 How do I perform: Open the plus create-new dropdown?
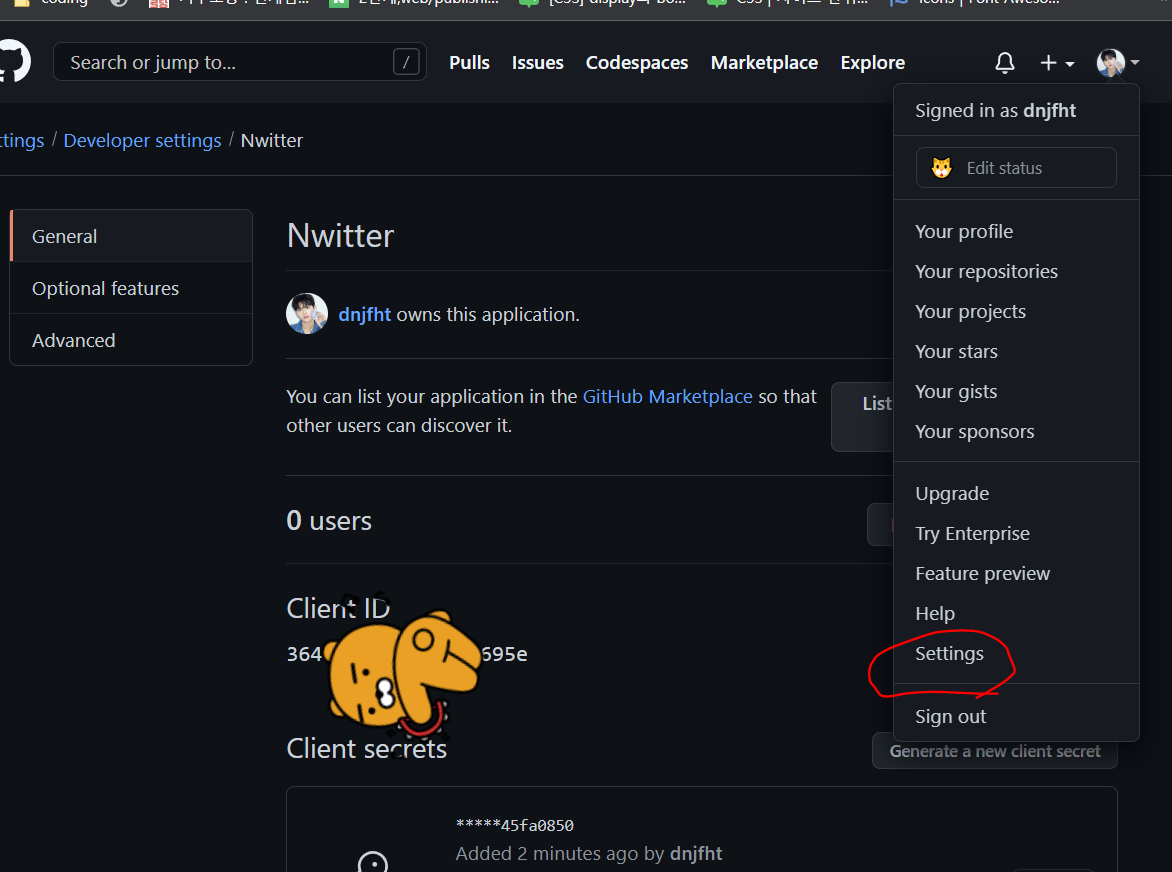(x=1057, y=63)
